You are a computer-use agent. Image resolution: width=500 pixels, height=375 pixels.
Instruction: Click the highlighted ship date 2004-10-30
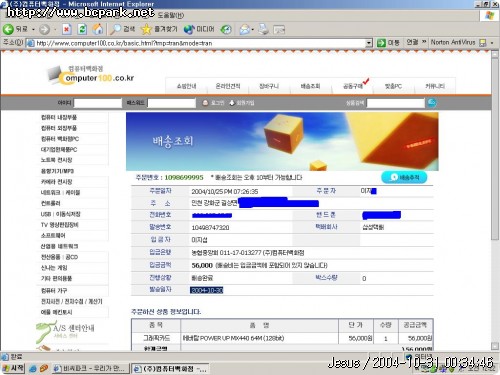(x=207, y=290)
